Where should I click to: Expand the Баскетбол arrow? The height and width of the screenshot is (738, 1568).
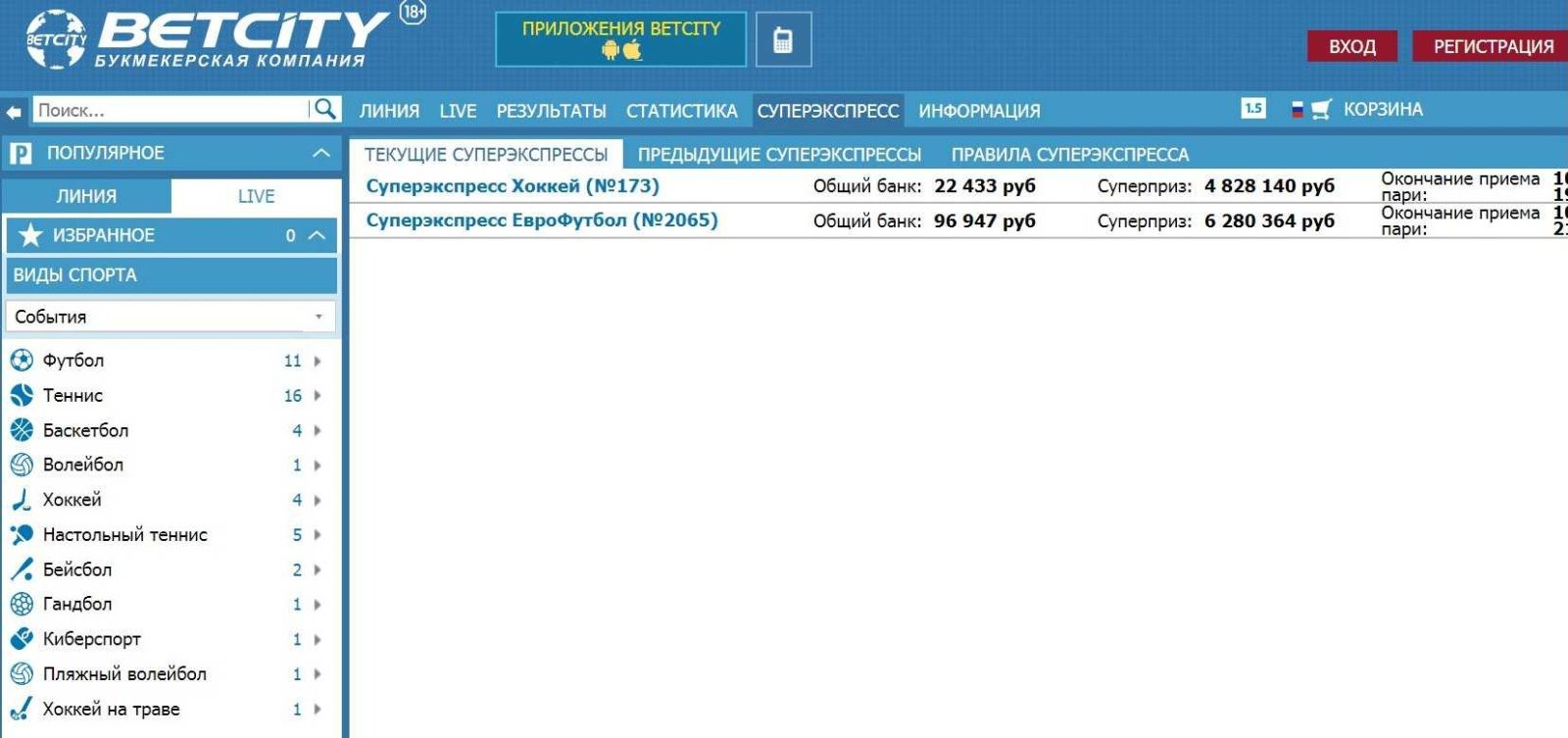(318, 430)
